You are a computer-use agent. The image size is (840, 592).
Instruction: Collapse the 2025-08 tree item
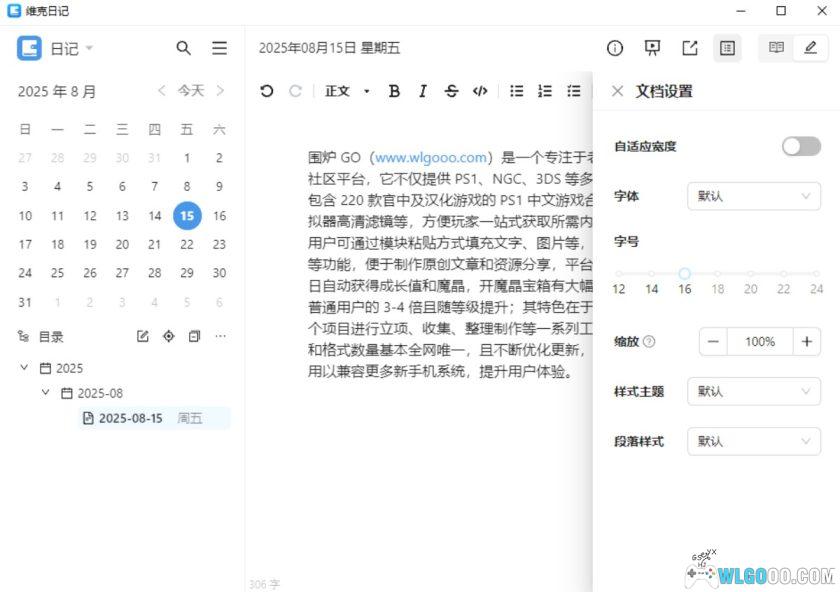(45, 392)
